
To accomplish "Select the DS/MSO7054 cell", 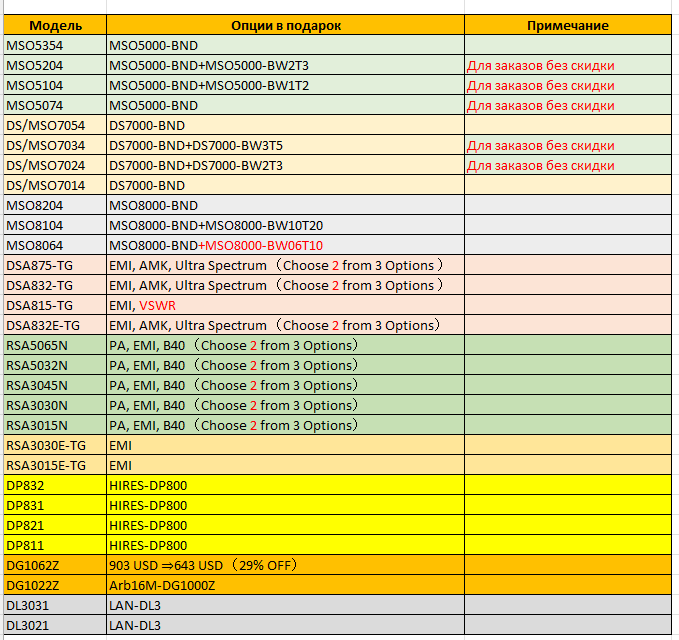I will [x=55, y=125].
